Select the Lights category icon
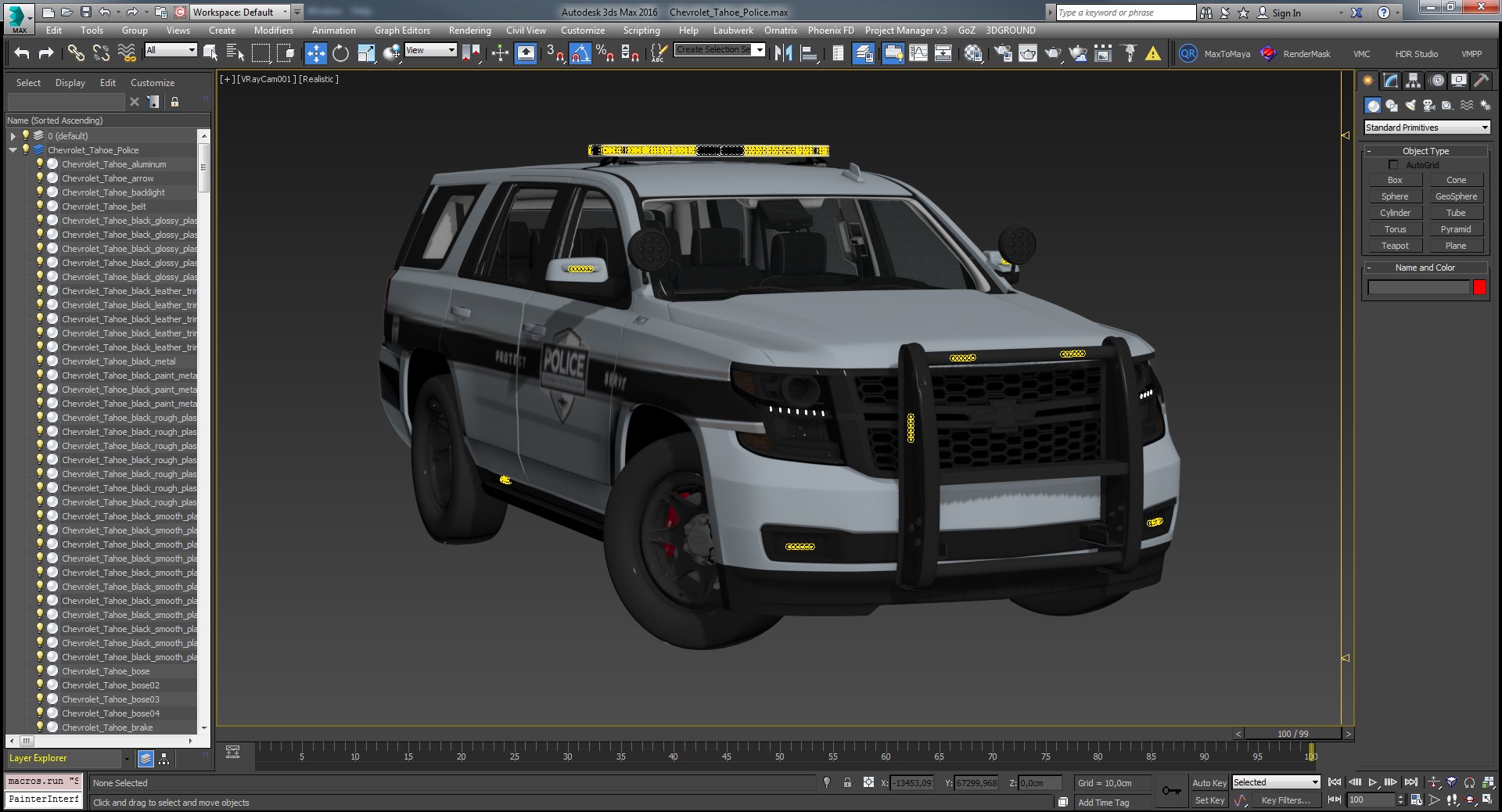This screenshot has height=812, width=1502. click(1410, 105)
